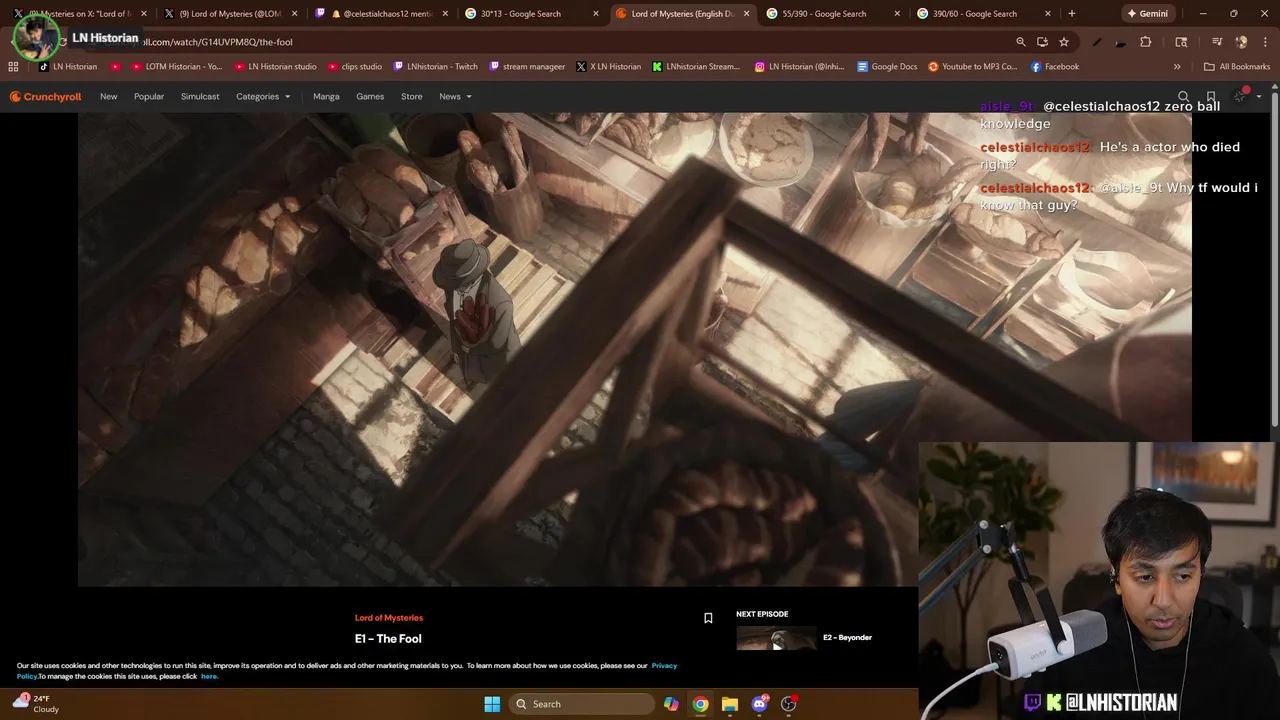Open the New section in Crunchyroll
The image size is (1280, 720).
pos(108,97)
